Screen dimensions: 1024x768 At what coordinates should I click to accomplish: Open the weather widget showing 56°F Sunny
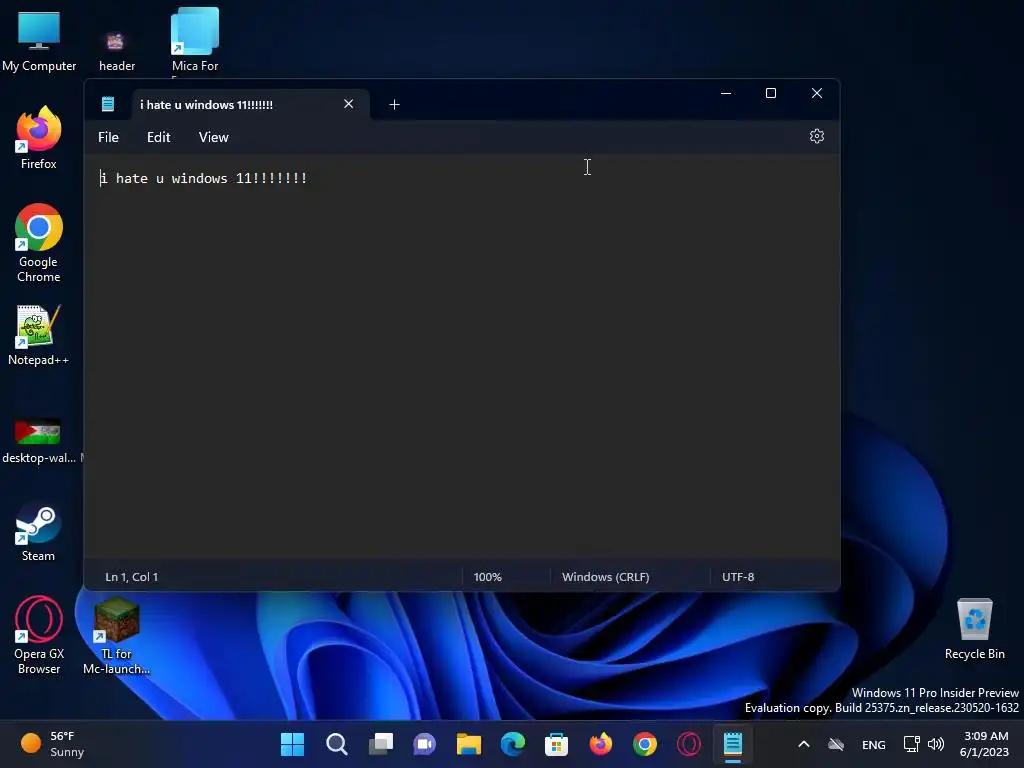pyautogui.click(x=54, y=744)
